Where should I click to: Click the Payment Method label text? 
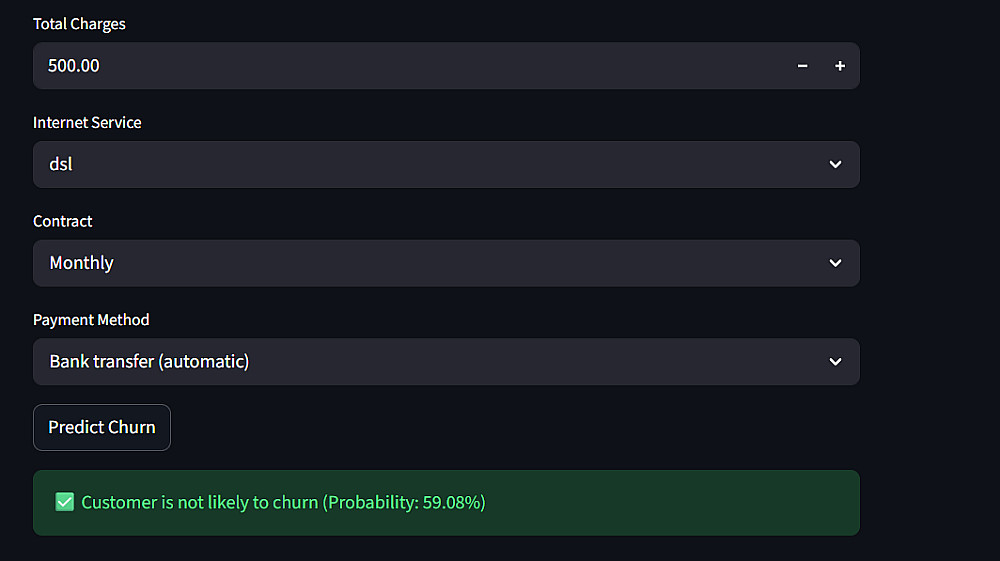pyautogui.click(x=91, y=320)
